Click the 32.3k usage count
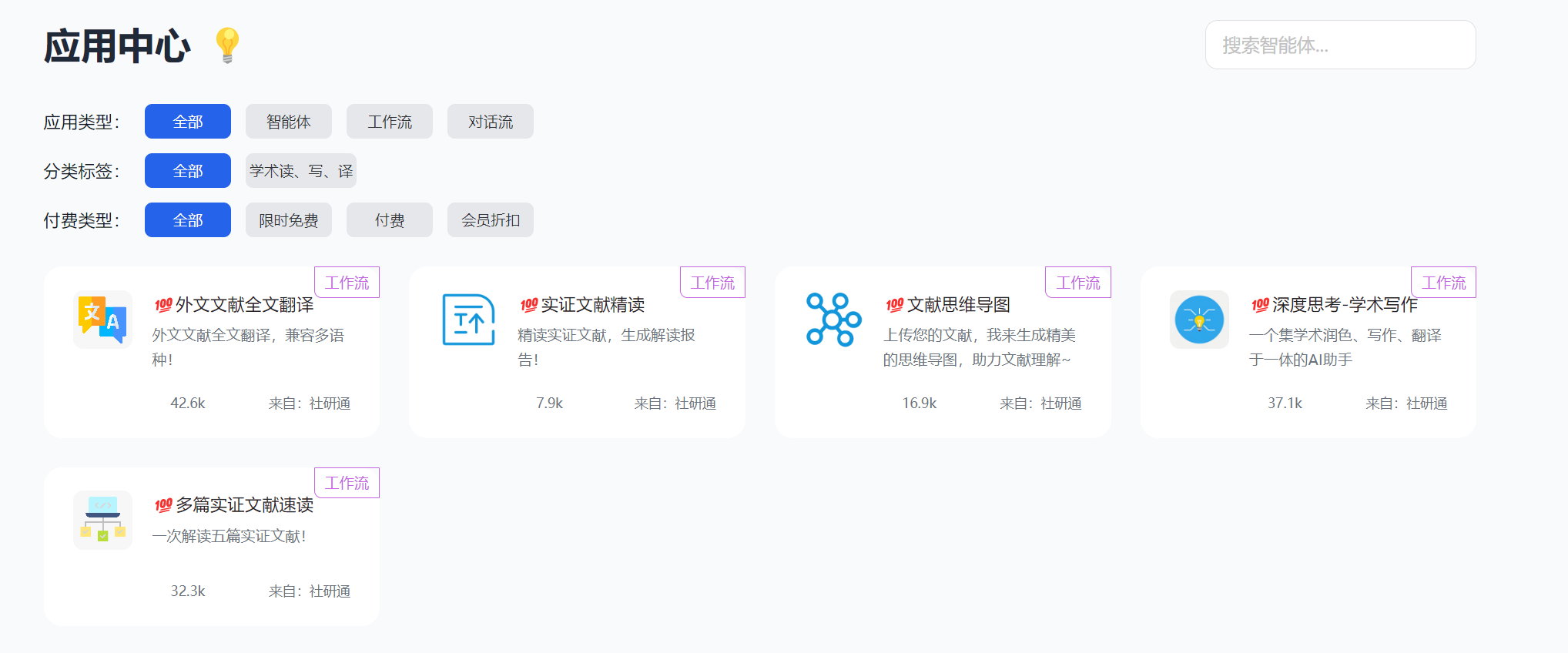The width and height of the screenshot is (1568, 653). pos(188,591)
